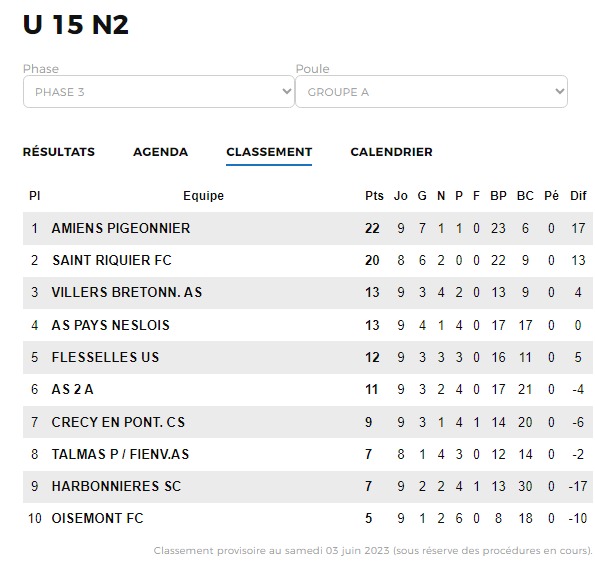The height and width of the screenshot is (567, 595).
Task: Click the chevron arrow of Poule selector
Action: (559, 91)
